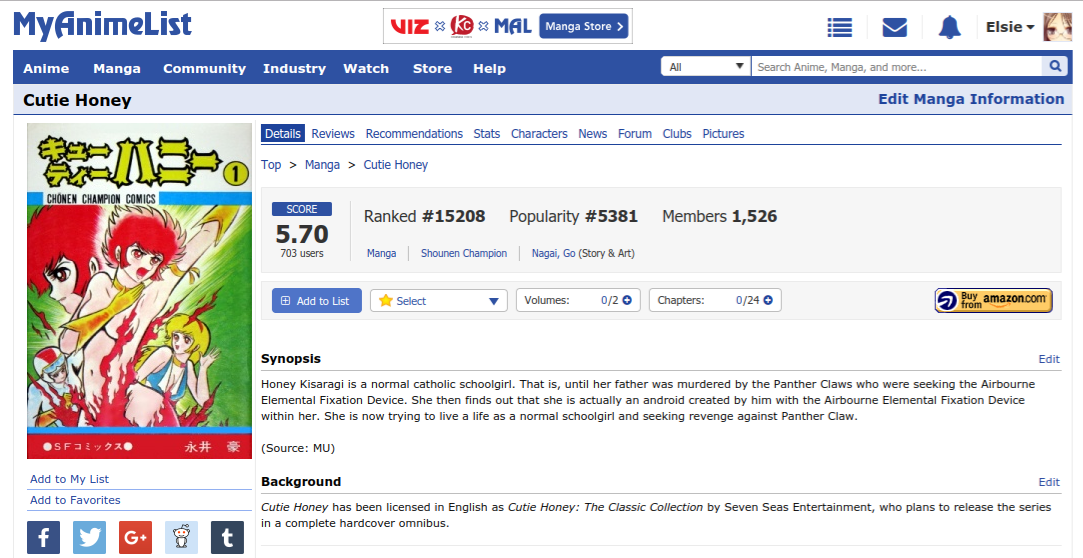Switch to the Forum tab
The height and width of the screenshot is (558, 1083).
point(635,133)
